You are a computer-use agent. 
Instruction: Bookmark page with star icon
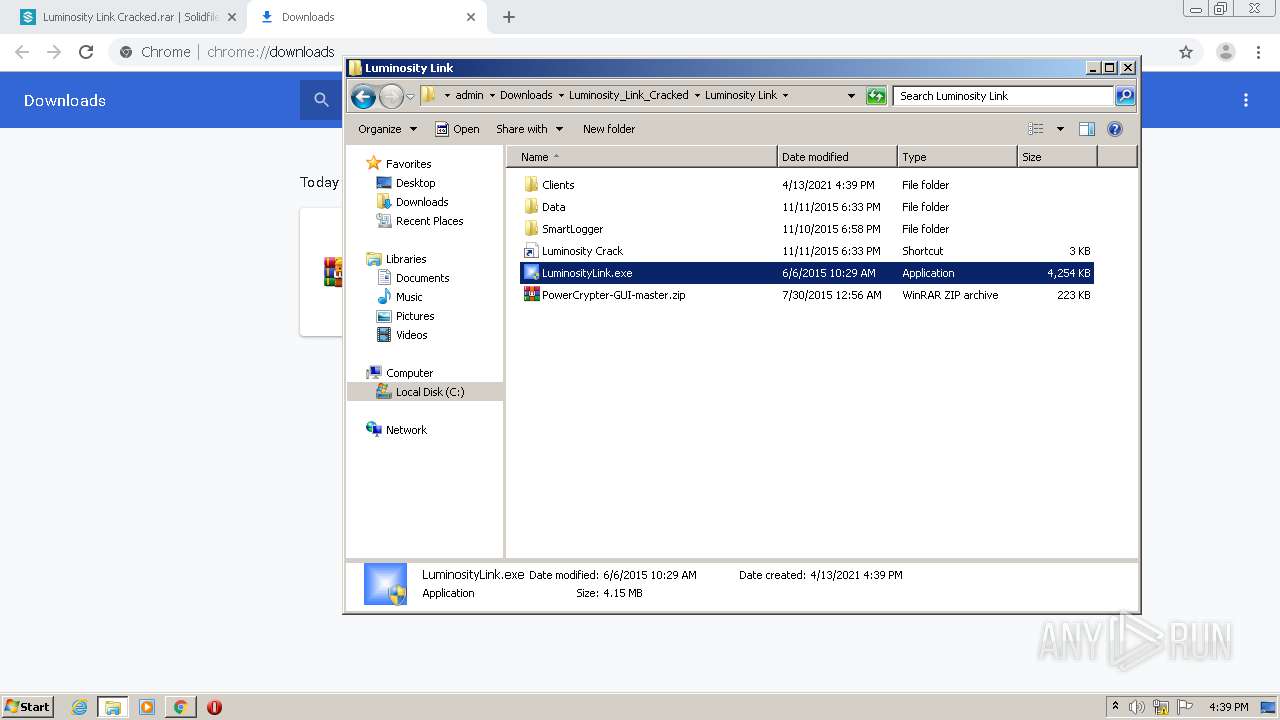click(1186, 52)
